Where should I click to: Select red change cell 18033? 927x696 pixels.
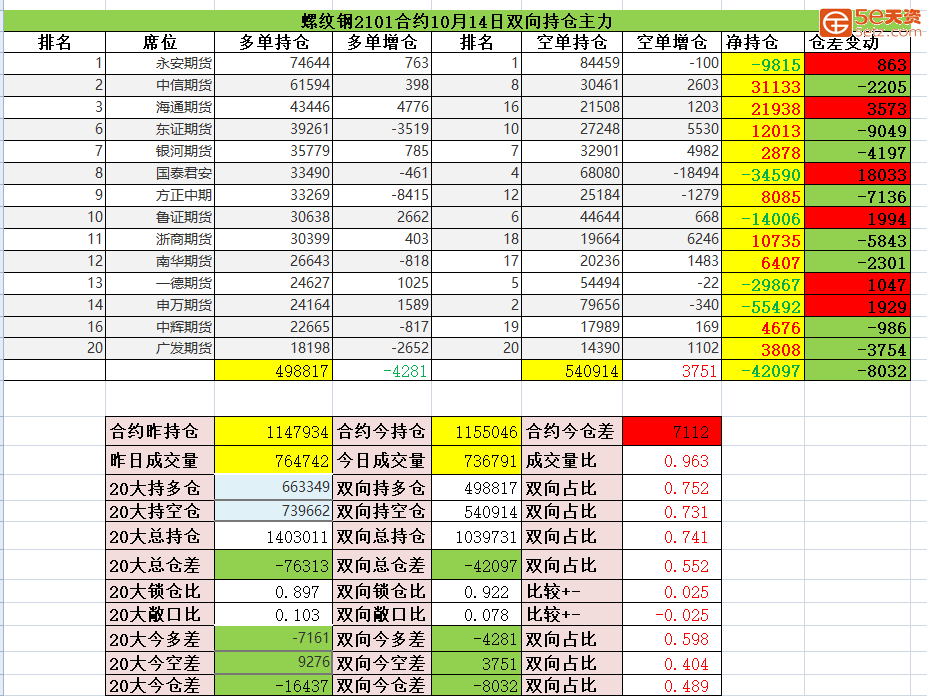point(858,173)
